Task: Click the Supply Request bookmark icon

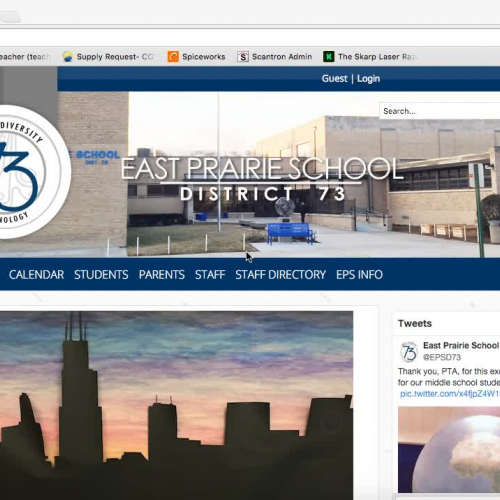Action: click(x=67, y=57)
